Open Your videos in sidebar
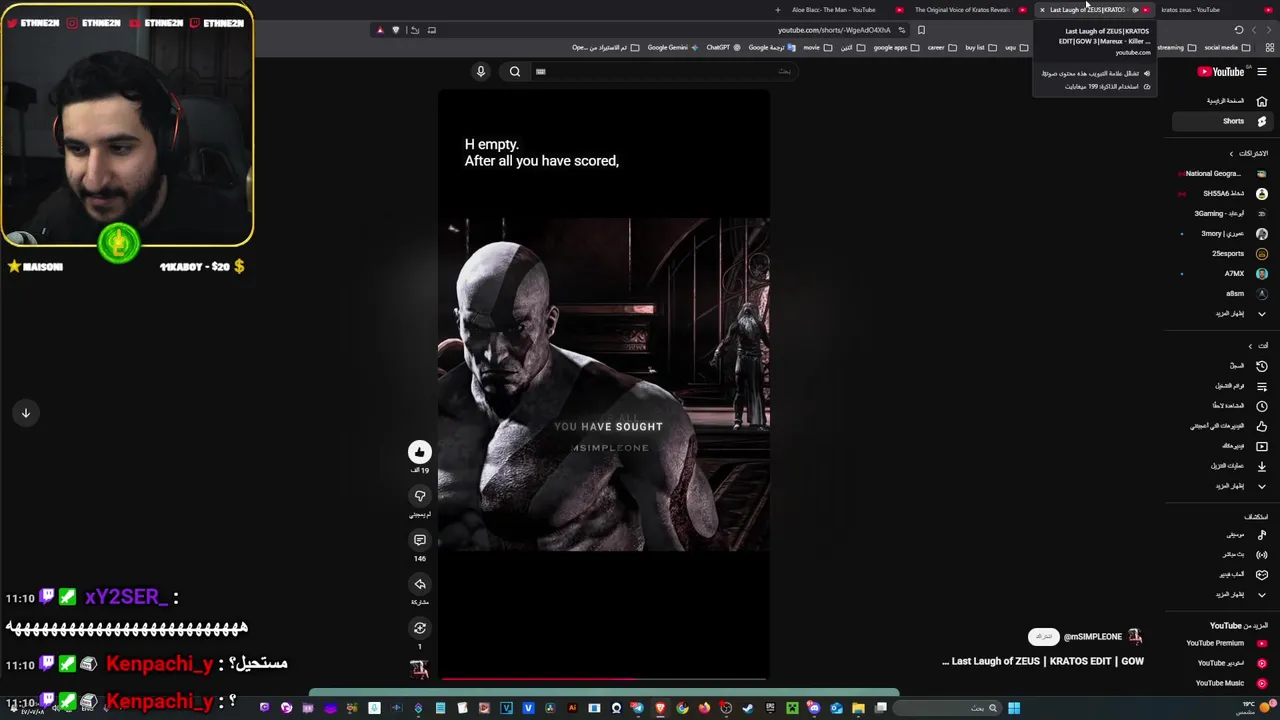 pos(1221,446)
